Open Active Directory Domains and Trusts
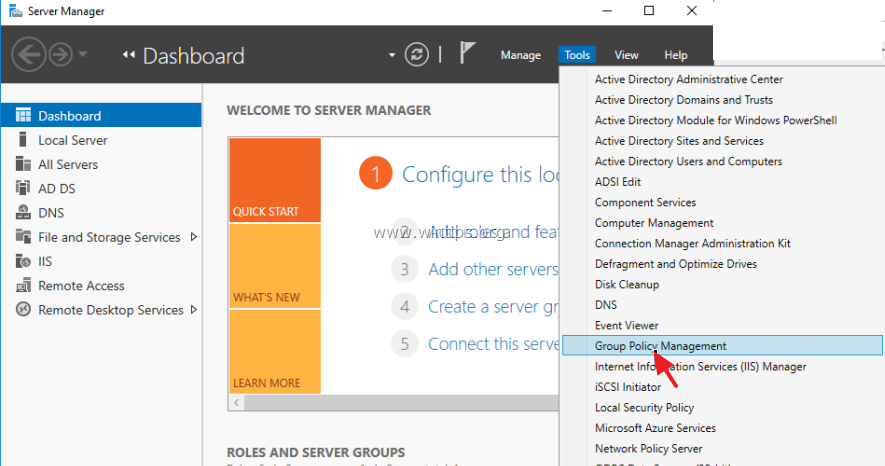The image size is (885, 466). (684, 100)
